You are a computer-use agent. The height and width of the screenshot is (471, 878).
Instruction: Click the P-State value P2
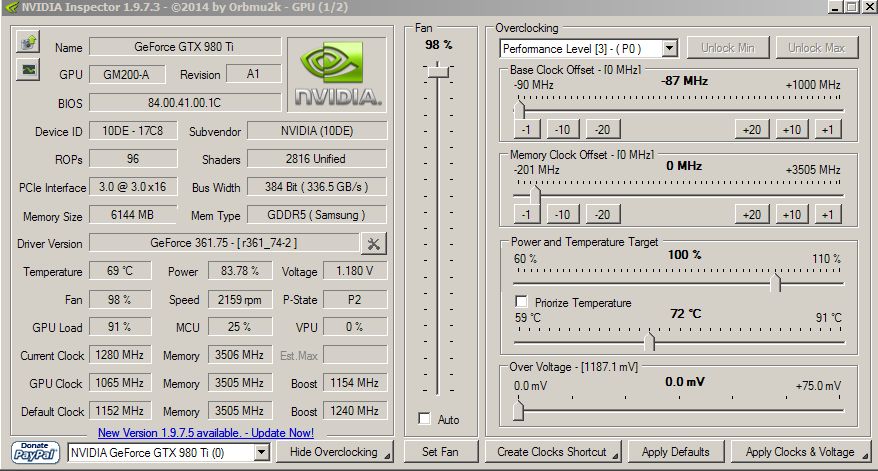pos(355,300)
